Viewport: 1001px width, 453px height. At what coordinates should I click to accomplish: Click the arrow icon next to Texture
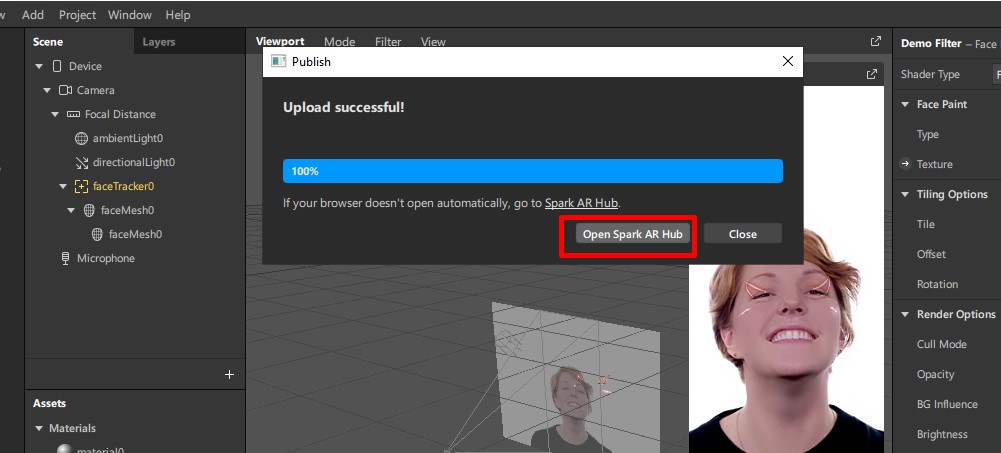click(x=905, y=164)
